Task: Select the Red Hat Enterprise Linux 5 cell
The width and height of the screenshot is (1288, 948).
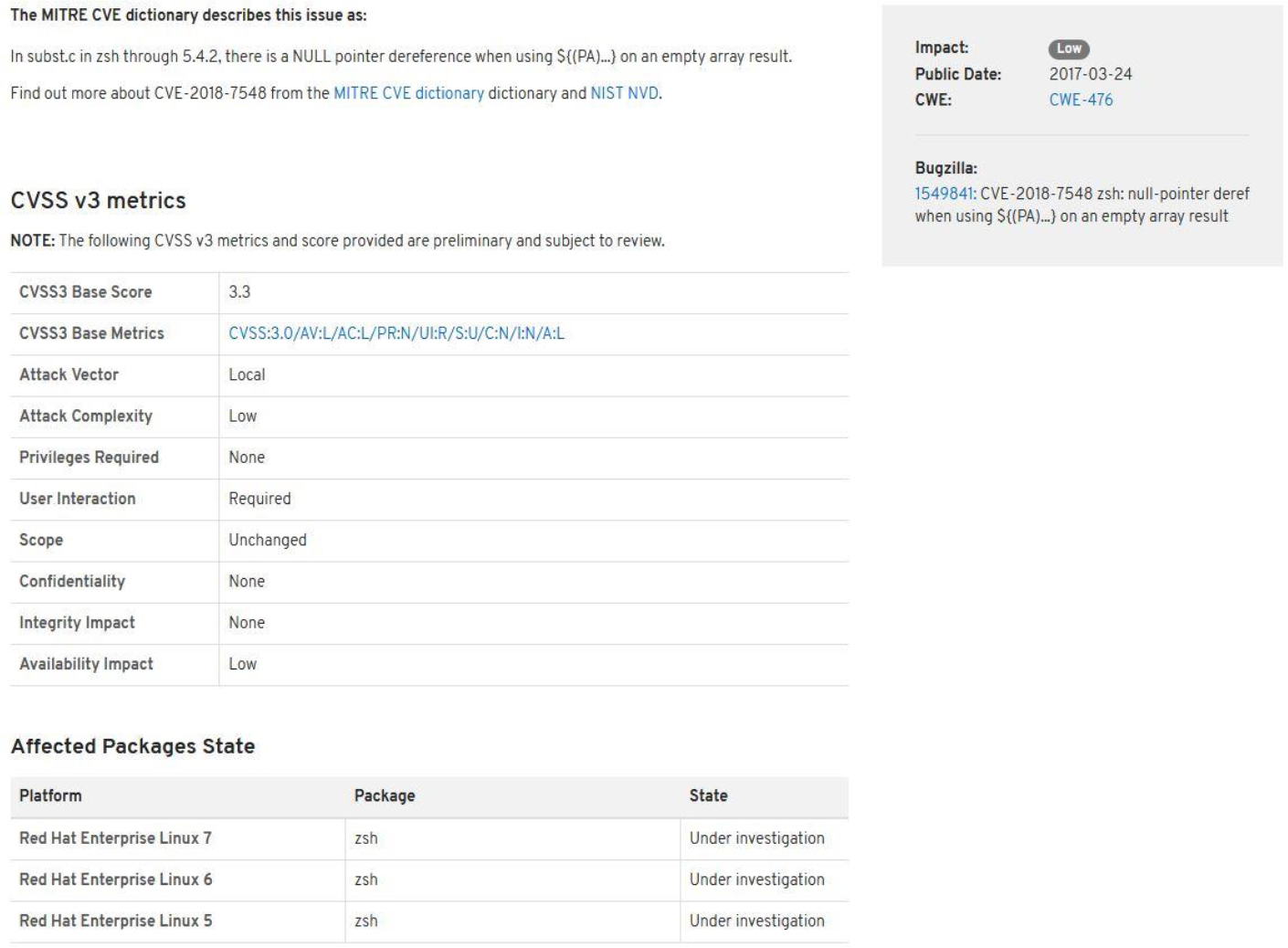Action: (x=115, y=921)
